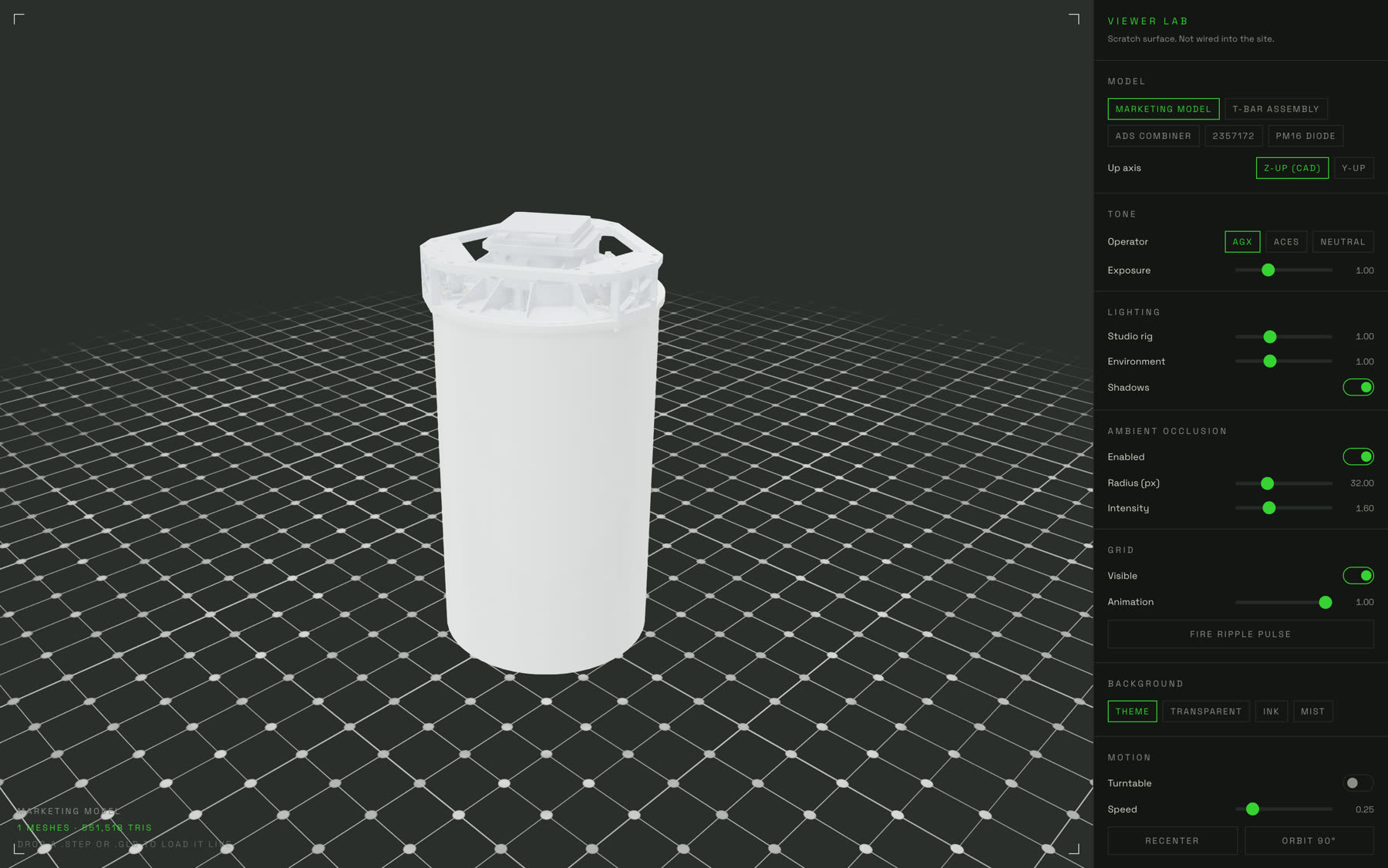Screen dimensions: 1388x868
Task: Click the 'Tone' section heading
Action: 1122,214
